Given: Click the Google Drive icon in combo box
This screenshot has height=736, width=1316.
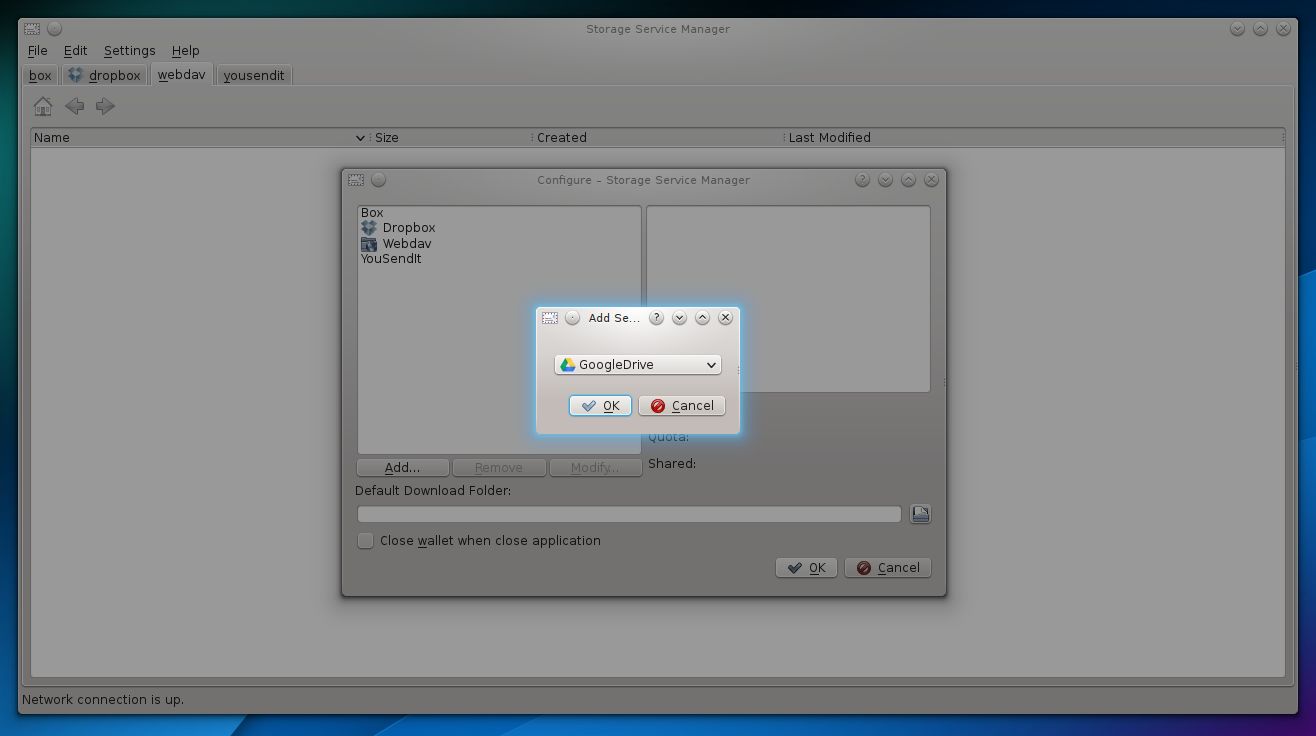Looking at the screenshot, I should tap(567, 365).
